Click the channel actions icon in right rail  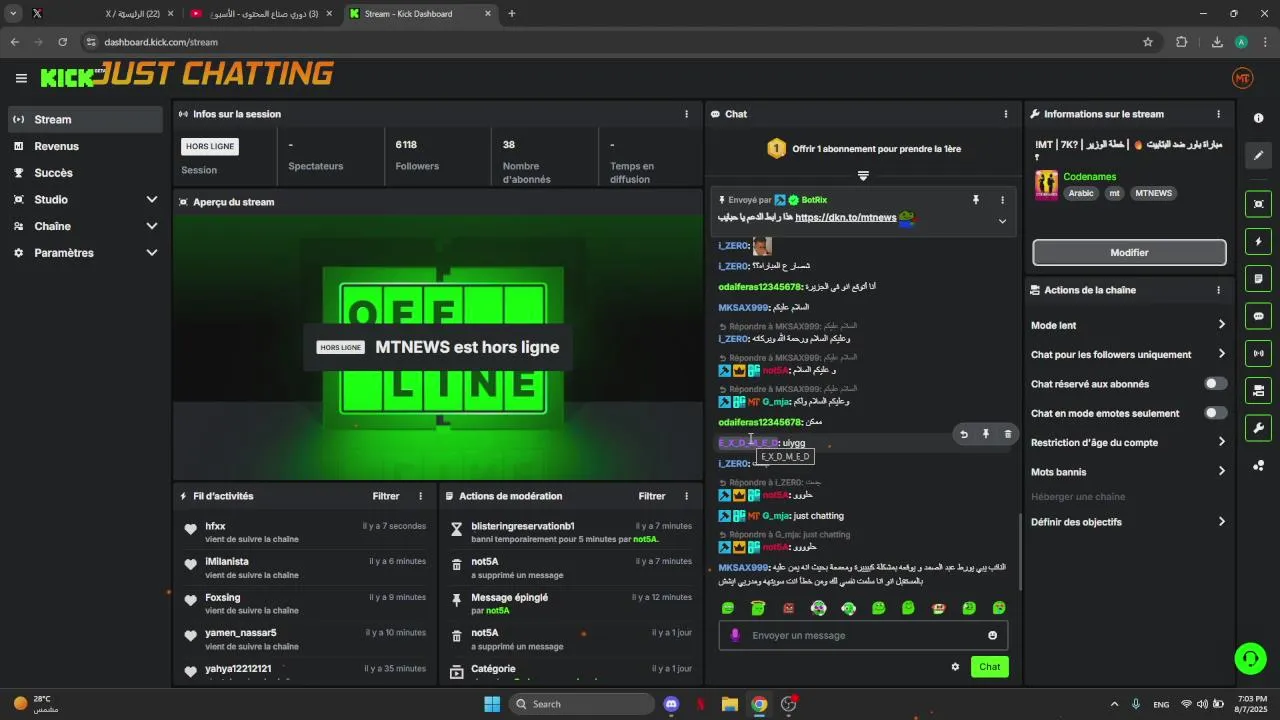click(x=1258, y=390)
